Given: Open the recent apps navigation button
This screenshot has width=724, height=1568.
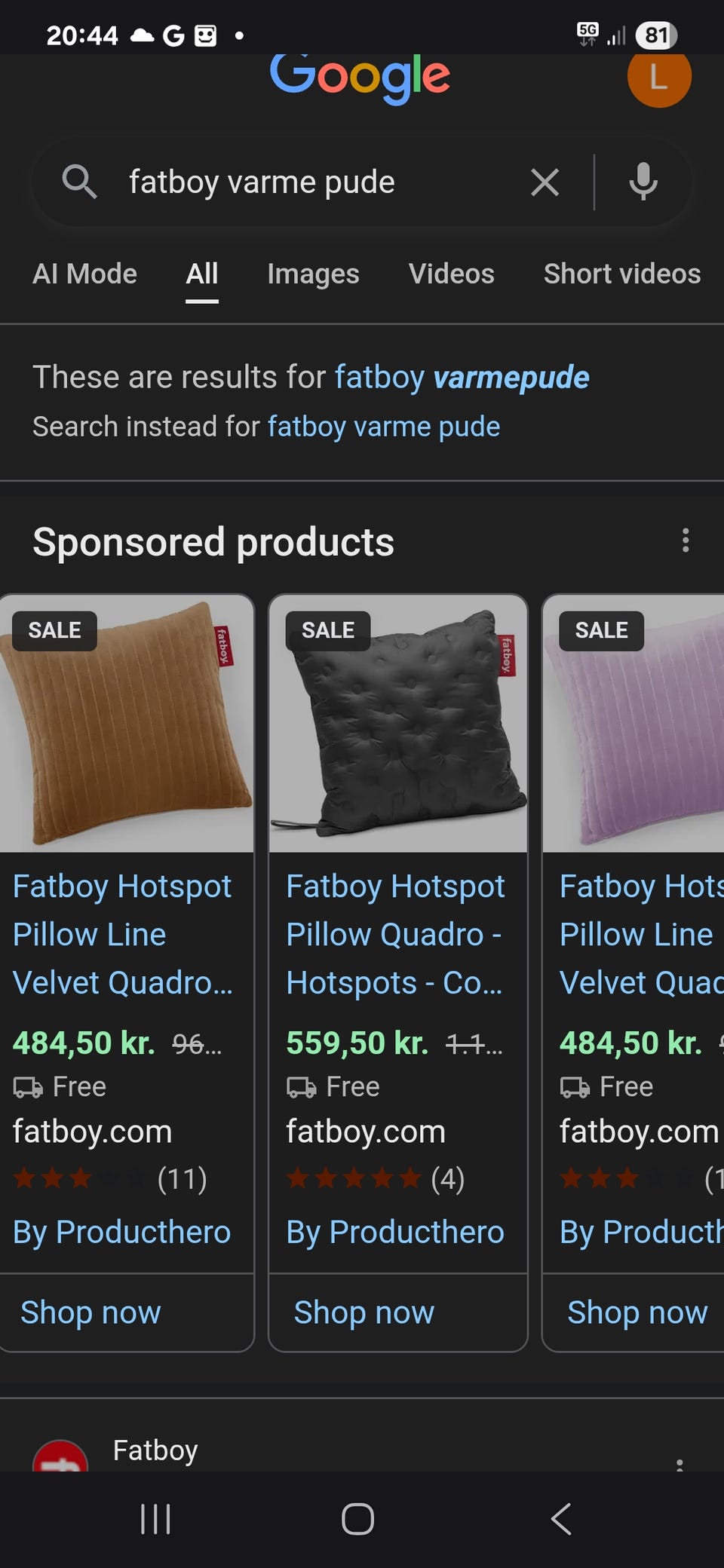Looking at the screenshot, I should pyautogui.click(x=155, y=1519).
